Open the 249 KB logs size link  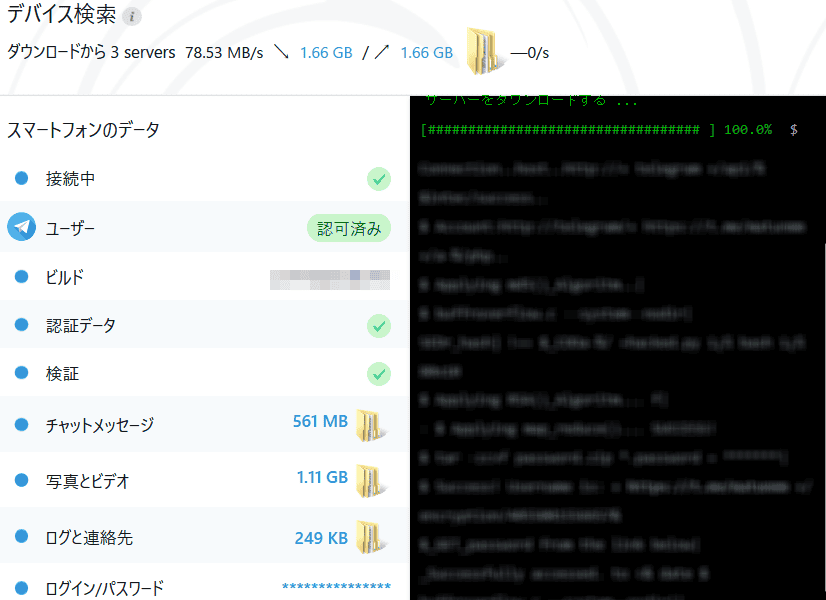(x=321, y=538)
